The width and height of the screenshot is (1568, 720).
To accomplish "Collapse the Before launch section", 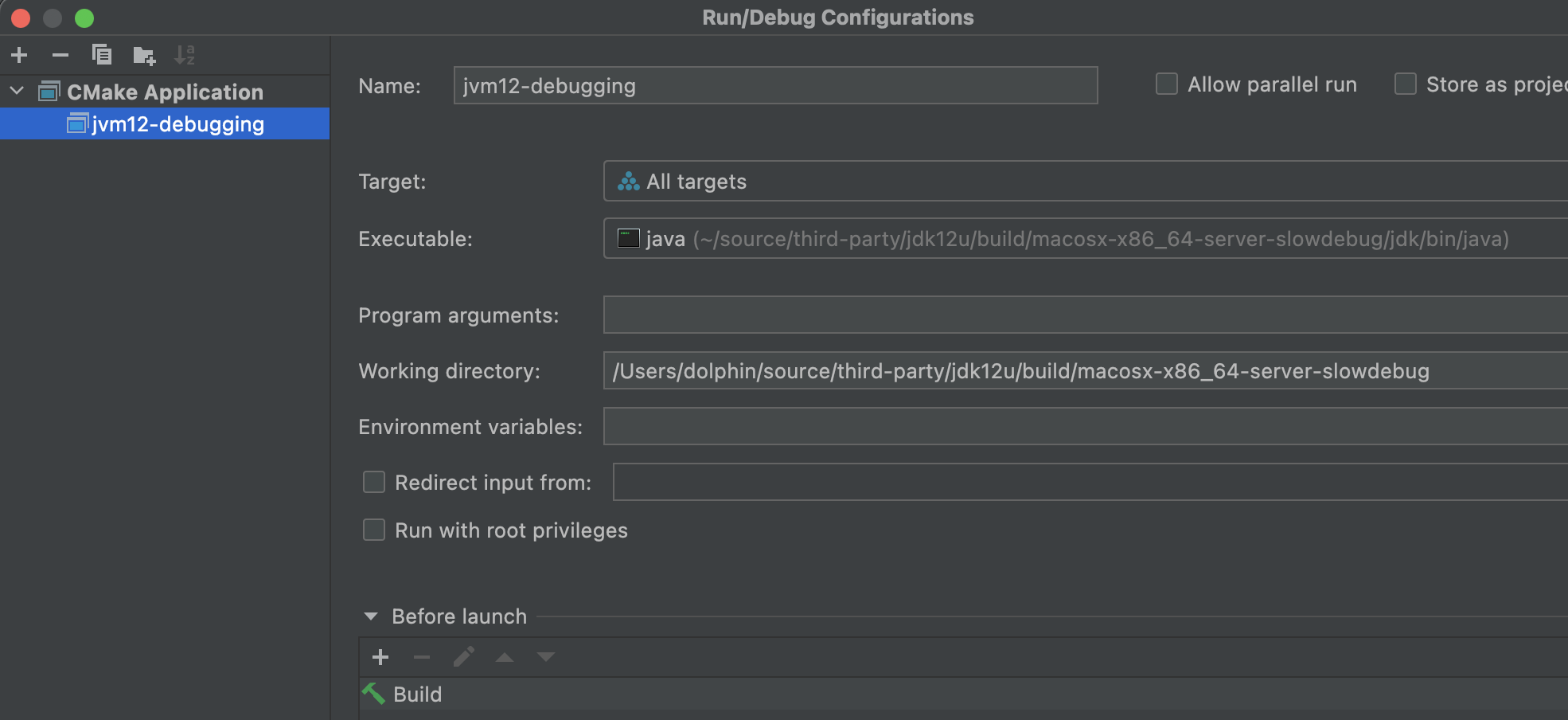I will 371,616.
